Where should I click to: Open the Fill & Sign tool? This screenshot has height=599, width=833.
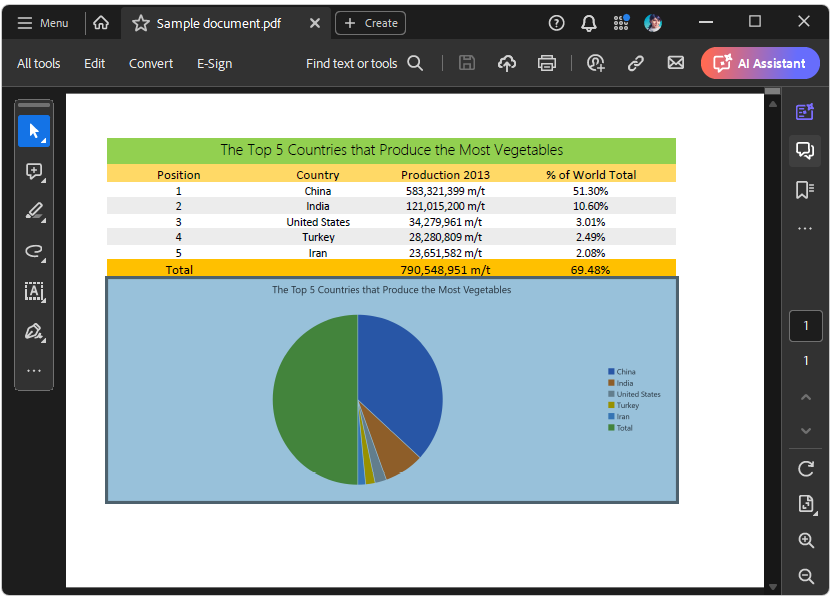pyautogui.click(x=34, y=331)
